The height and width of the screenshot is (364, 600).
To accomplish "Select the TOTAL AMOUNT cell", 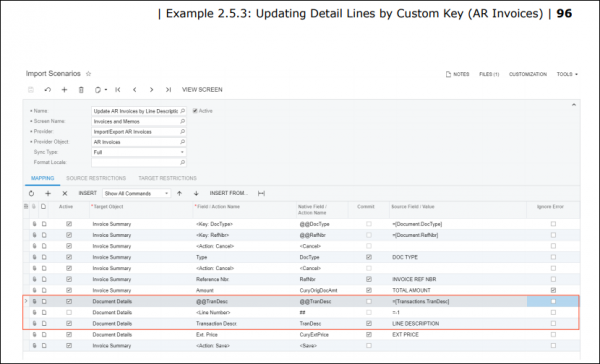I will click(458, 291).
